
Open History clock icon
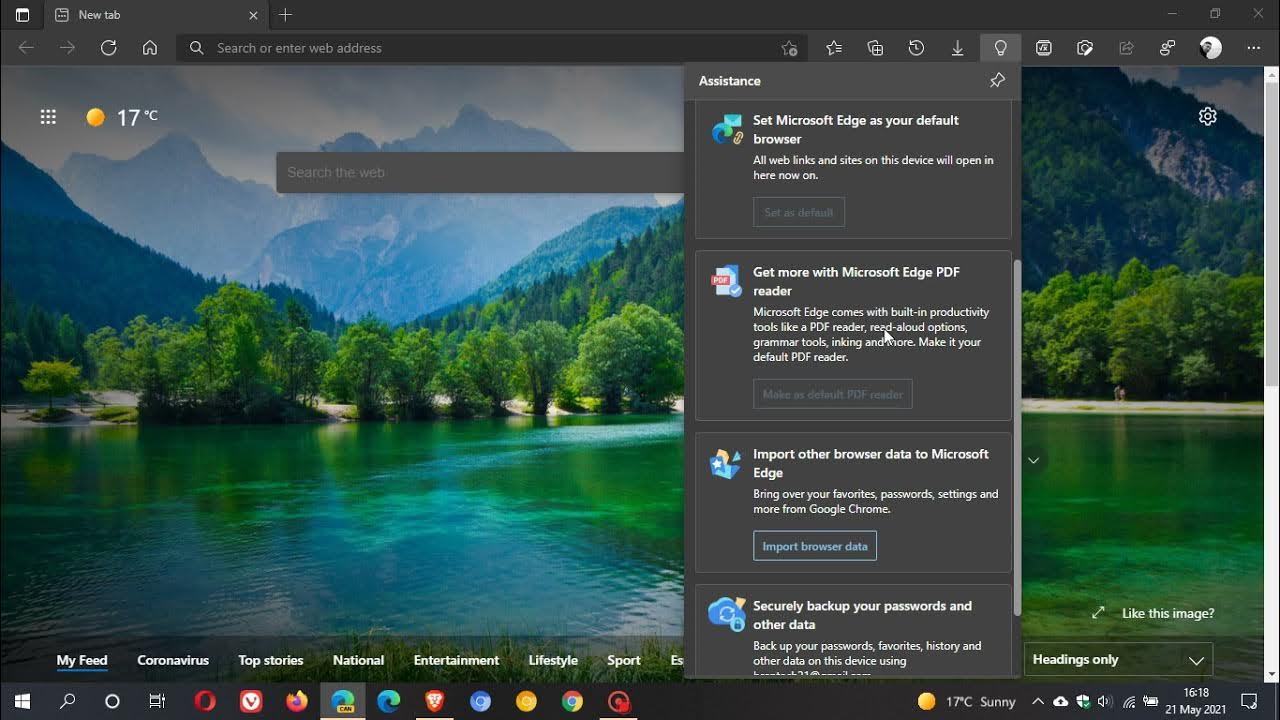pyautogui.click(x=916, y=48)
